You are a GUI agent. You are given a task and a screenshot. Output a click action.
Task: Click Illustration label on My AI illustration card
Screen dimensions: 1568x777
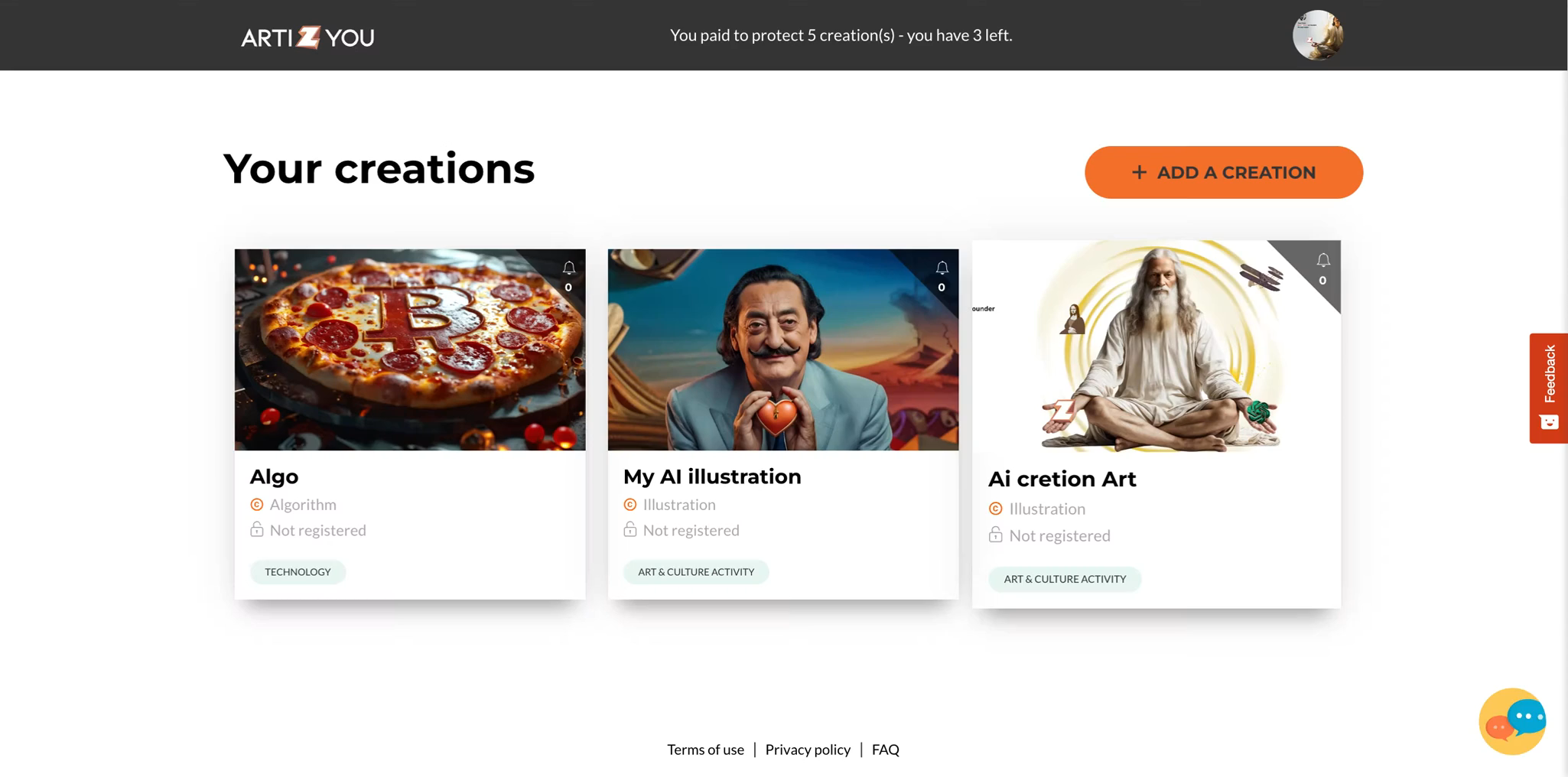pyautogui.click(x=679, y=505)
